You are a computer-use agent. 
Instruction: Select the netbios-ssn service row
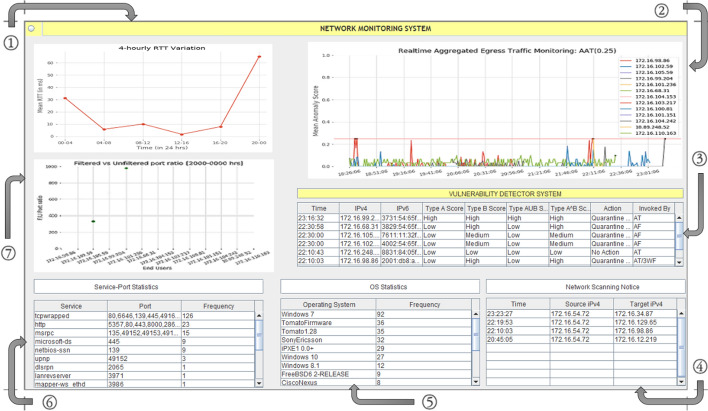[x=144, y=350]
